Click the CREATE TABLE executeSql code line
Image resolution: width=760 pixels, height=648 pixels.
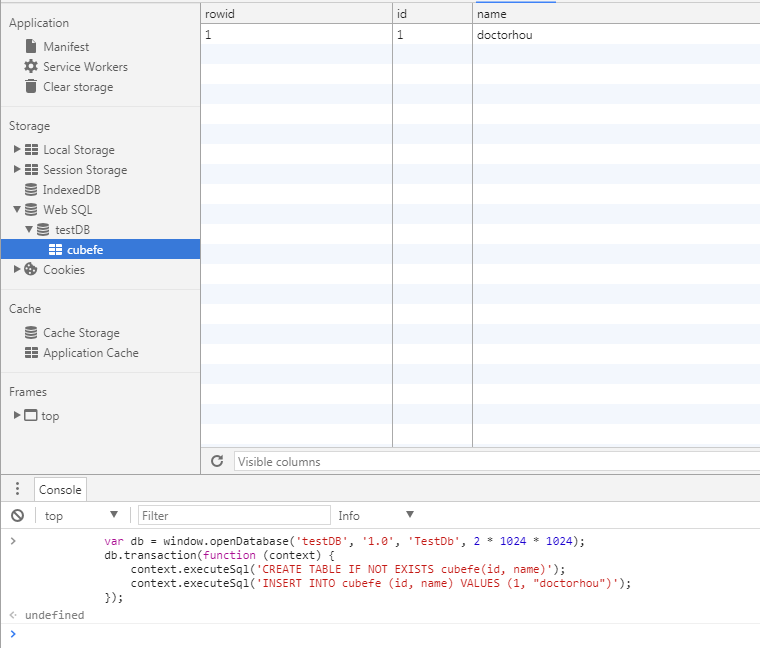point(348,569)
